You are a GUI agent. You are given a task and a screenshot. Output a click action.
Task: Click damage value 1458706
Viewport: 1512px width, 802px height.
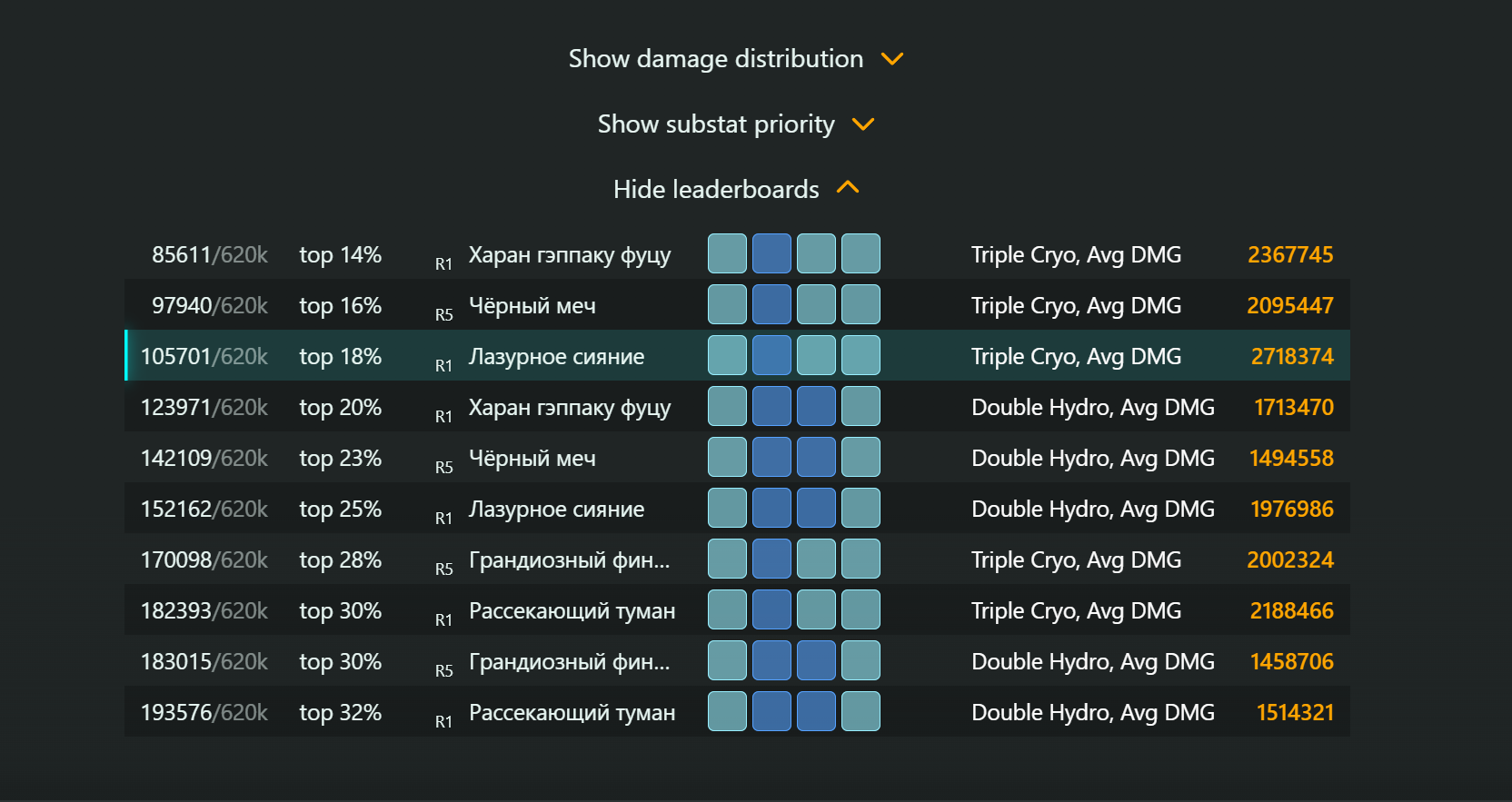[1292, 661]
